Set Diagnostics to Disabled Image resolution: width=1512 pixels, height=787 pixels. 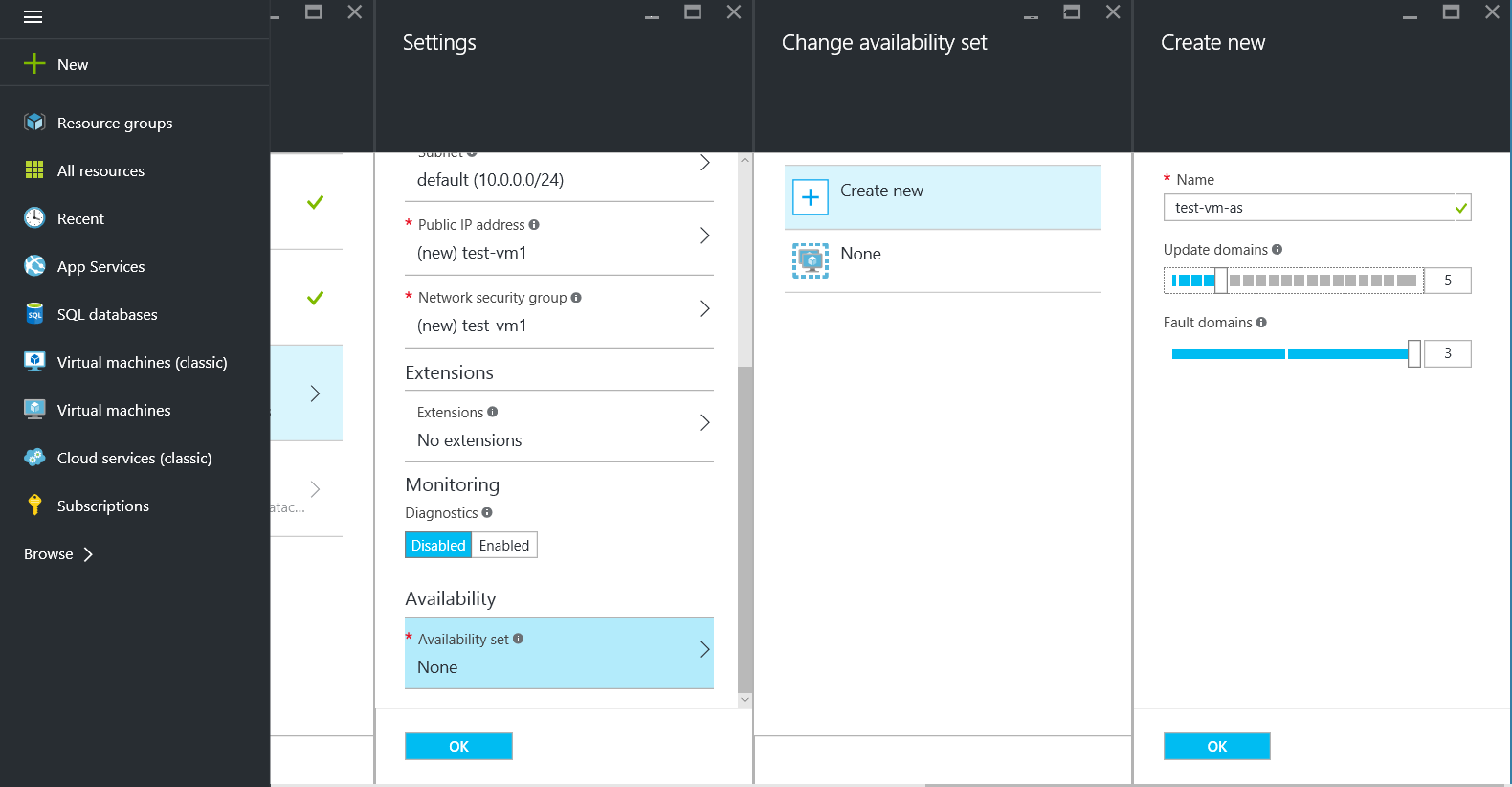click(438, 545)
